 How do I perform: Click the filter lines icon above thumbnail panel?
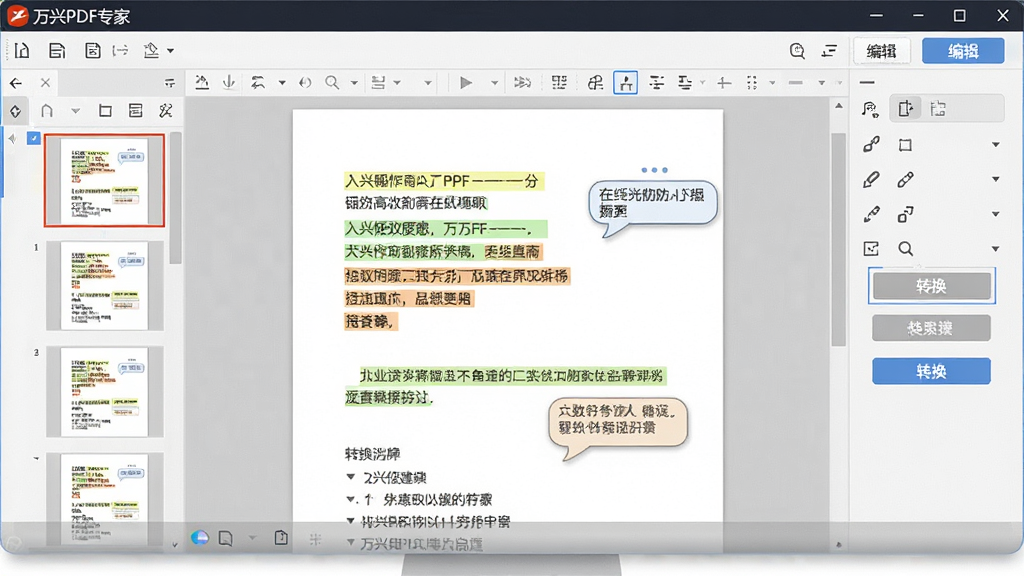pos(170,83)
